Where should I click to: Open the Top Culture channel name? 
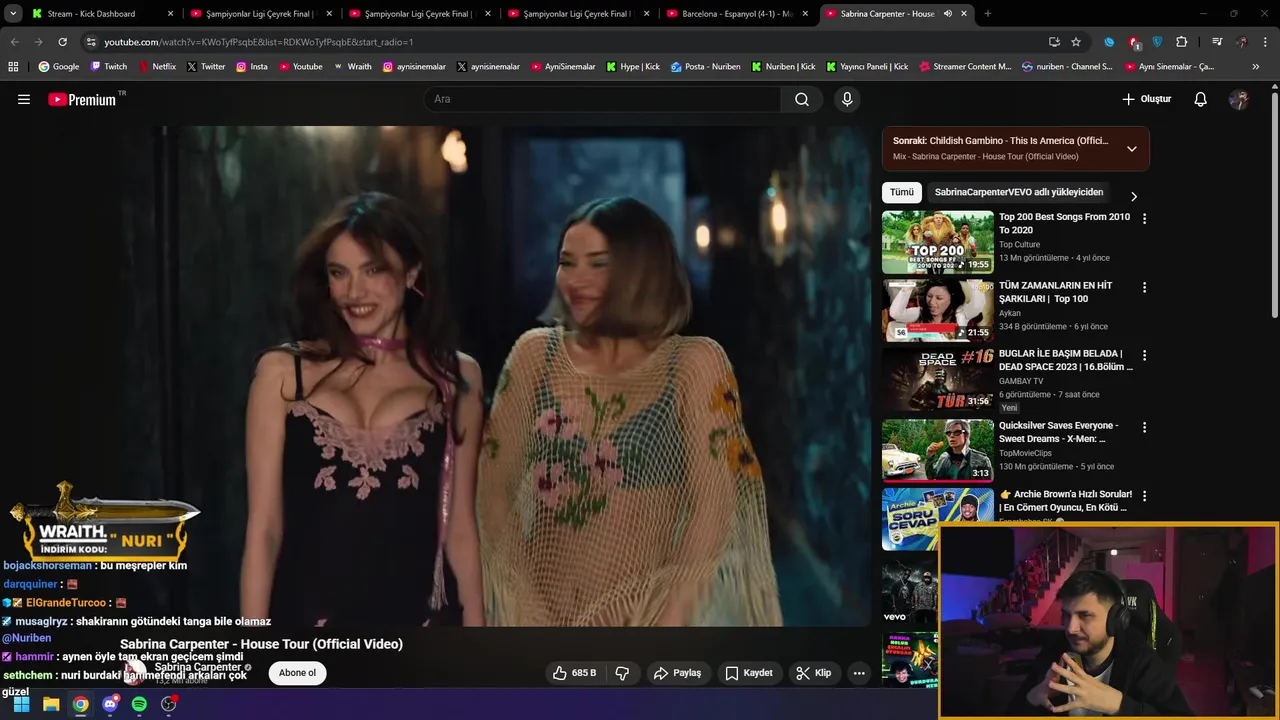[x=1020, y=244]
